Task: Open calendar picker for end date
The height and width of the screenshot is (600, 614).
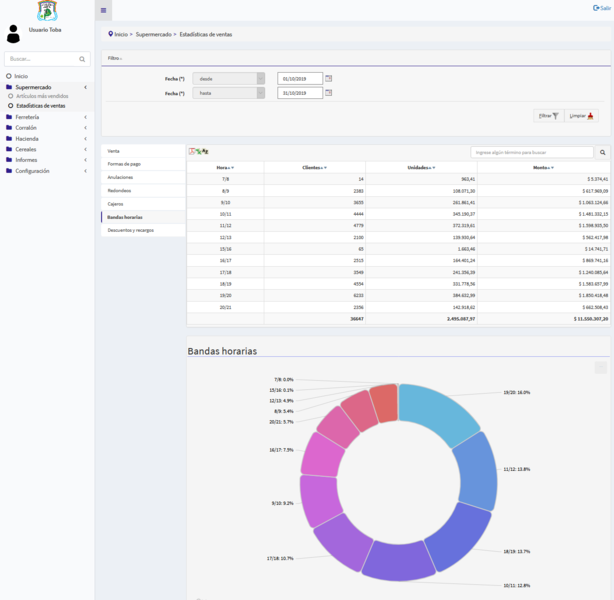Action: coord(329,93)
